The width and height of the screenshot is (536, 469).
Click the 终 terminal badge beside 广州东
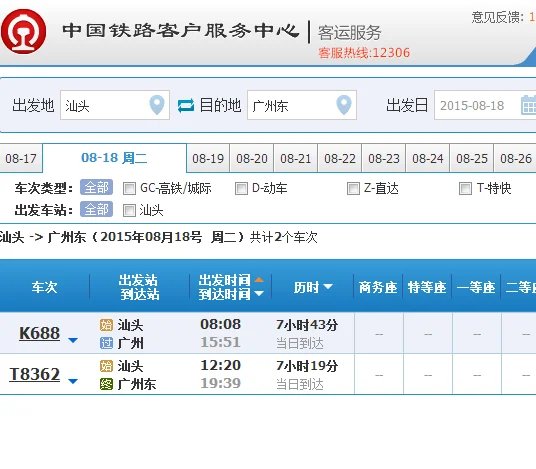[x=106, y=384]
